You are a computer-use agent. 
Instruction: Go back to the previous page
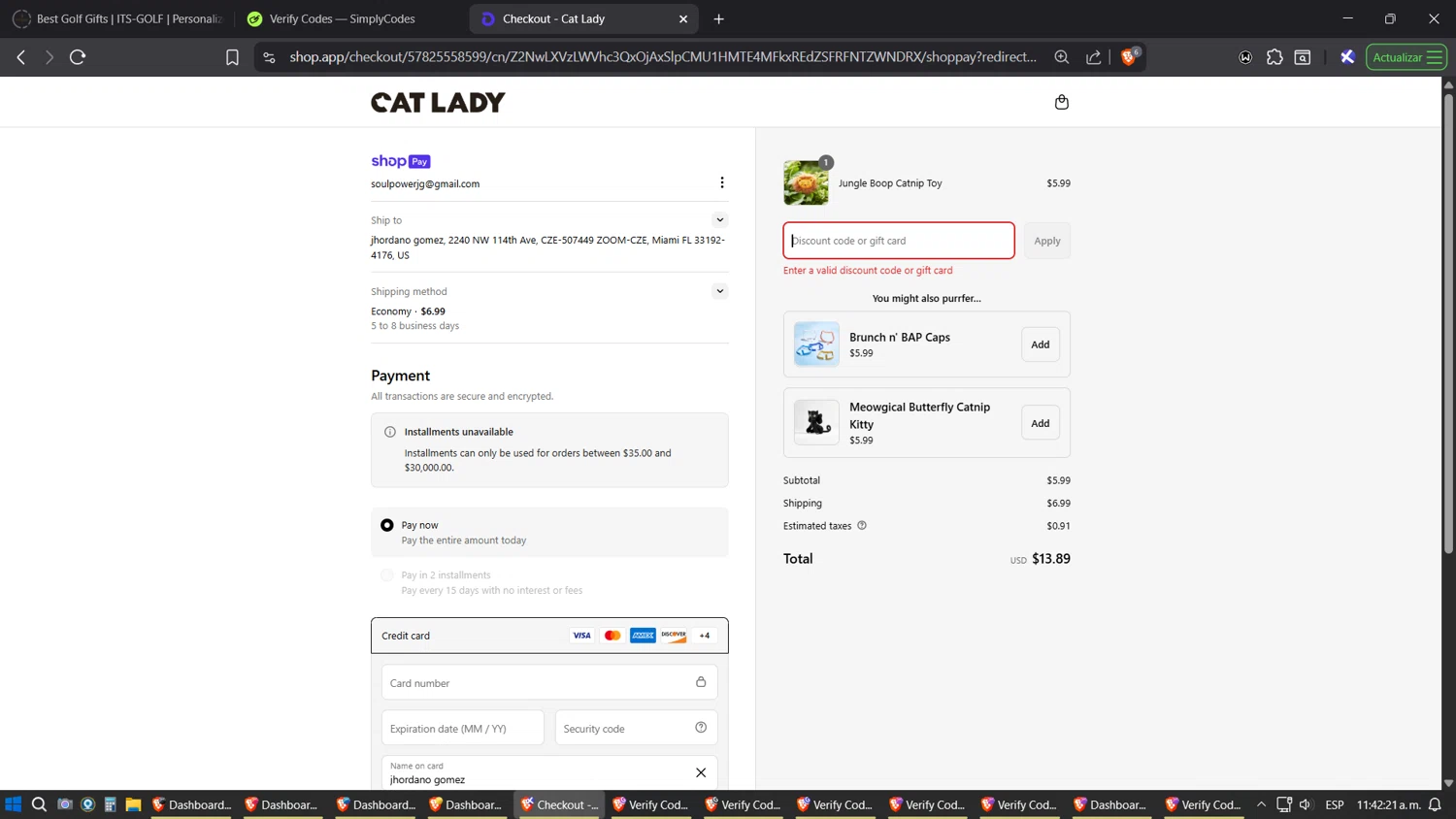(21, 57)
